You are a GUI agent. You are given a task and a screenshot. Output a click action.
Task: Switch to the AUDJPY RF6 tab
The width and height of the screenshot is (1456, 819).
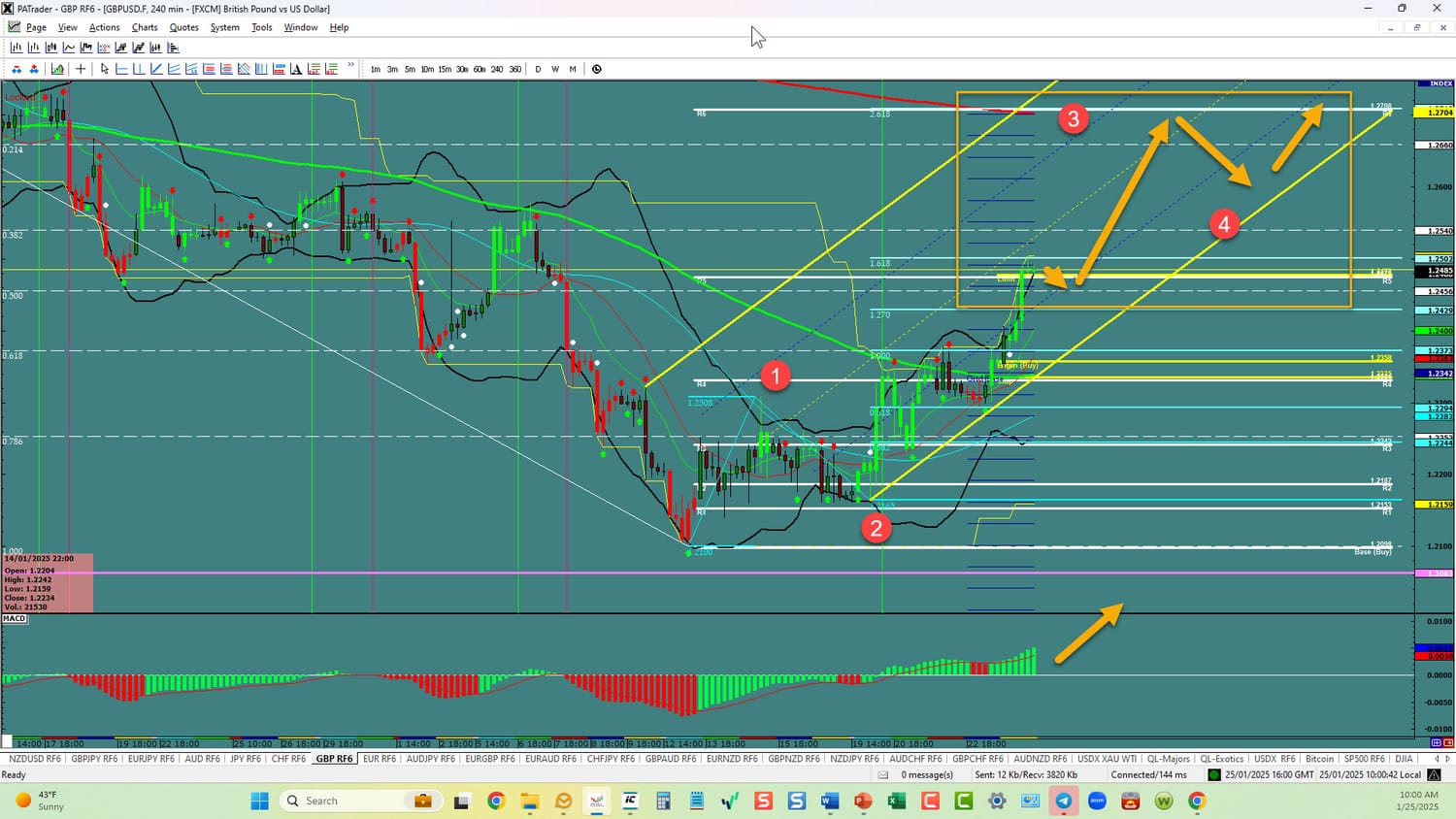[430, 759]
